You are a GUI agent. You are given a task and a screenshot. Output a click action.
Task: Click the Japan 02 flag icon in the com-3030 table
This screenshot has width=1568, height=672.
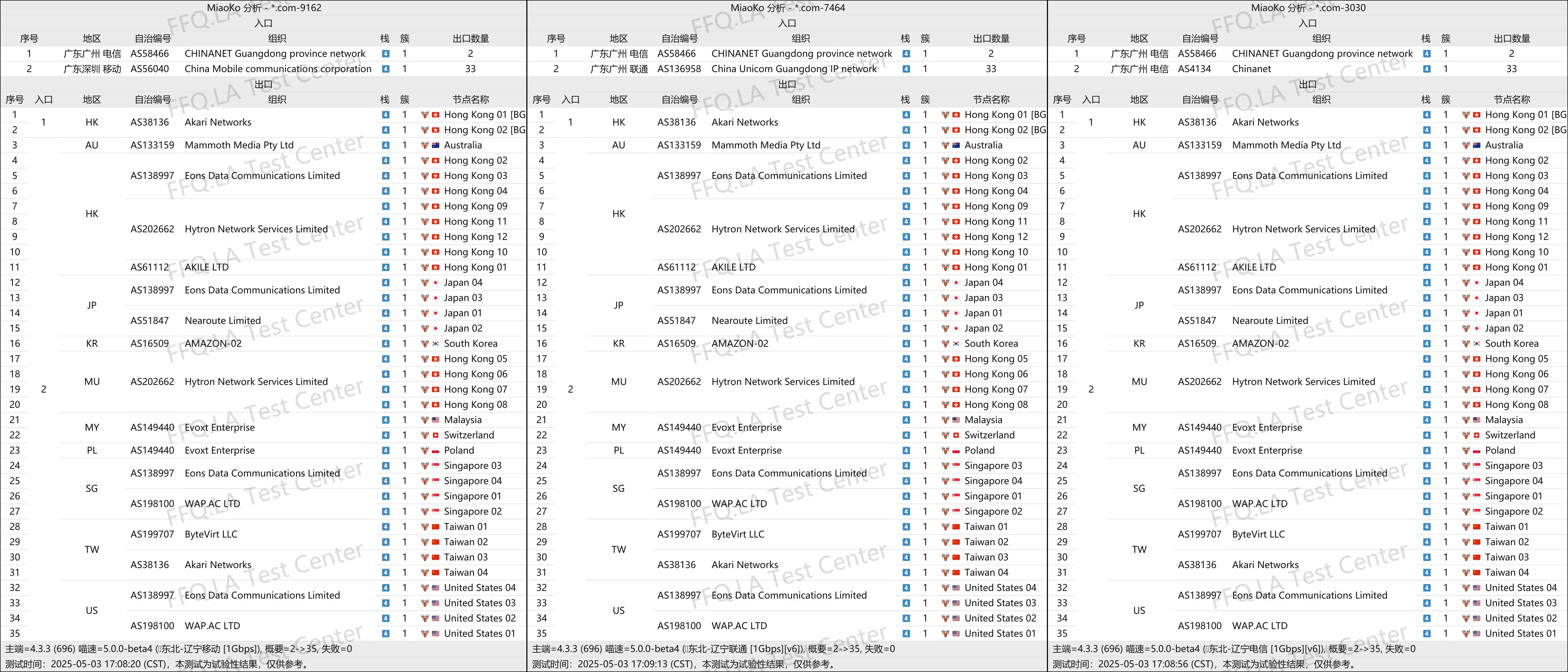pos(1477,329)
